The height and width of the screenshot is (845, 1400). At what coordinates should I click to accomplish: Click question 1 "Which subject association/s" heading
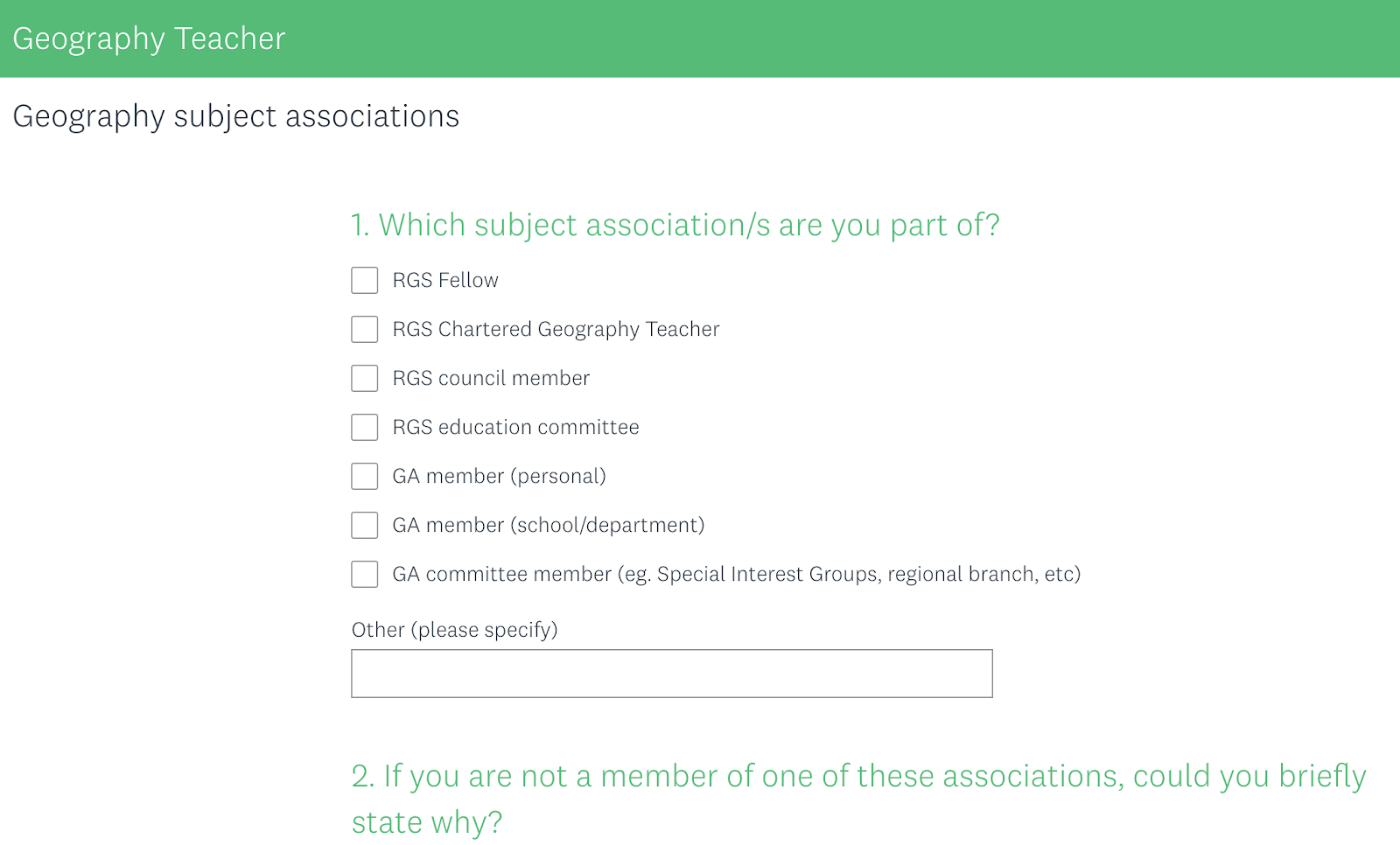pos(675,225)
